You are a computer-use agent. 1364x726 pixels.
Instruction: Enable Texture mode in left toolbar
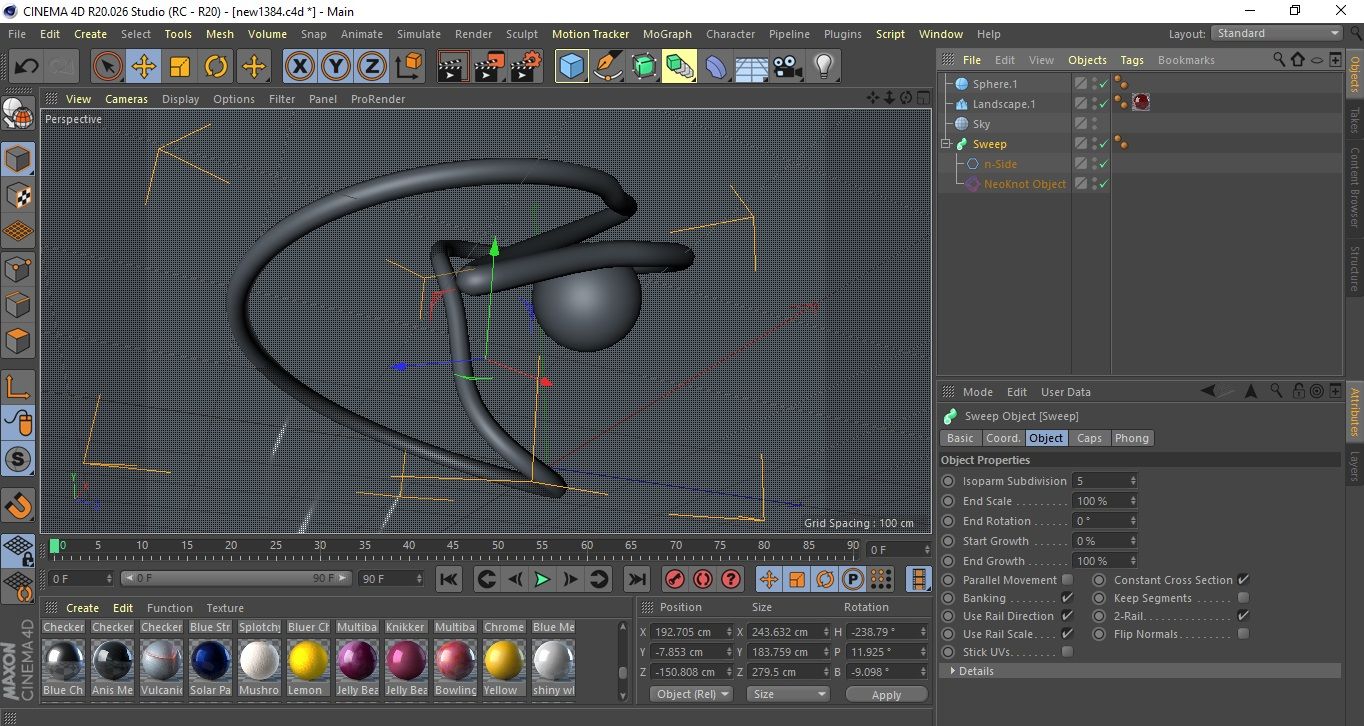tap(19, 195)
